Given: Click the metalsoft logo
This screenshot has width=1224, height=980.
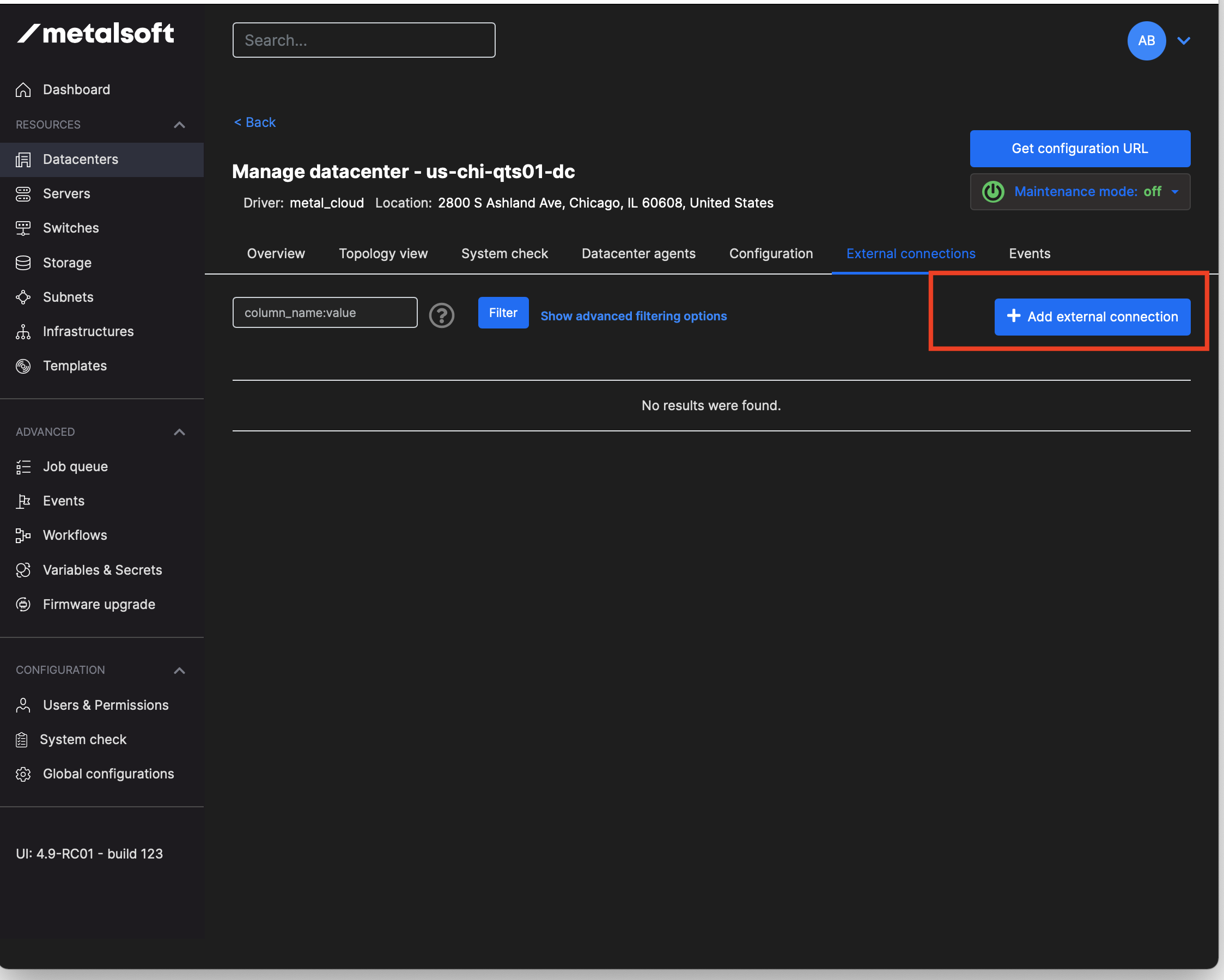Looking at the screenshot, I should [95, 33].
